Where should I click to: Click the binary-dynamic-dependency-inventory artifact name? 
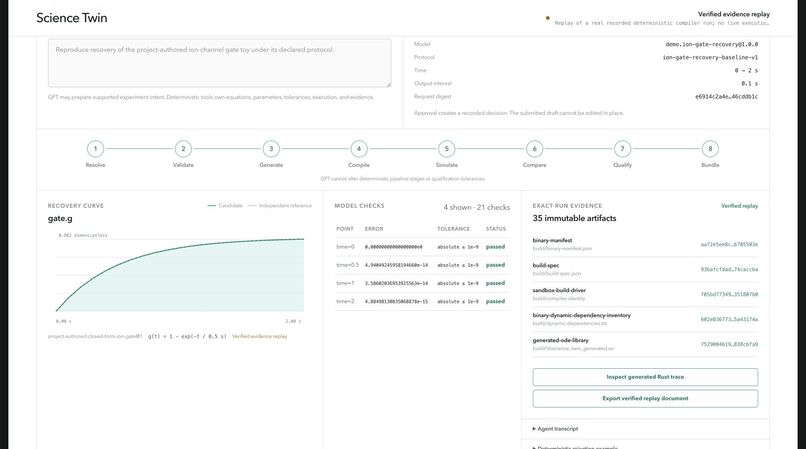(581, 315)
